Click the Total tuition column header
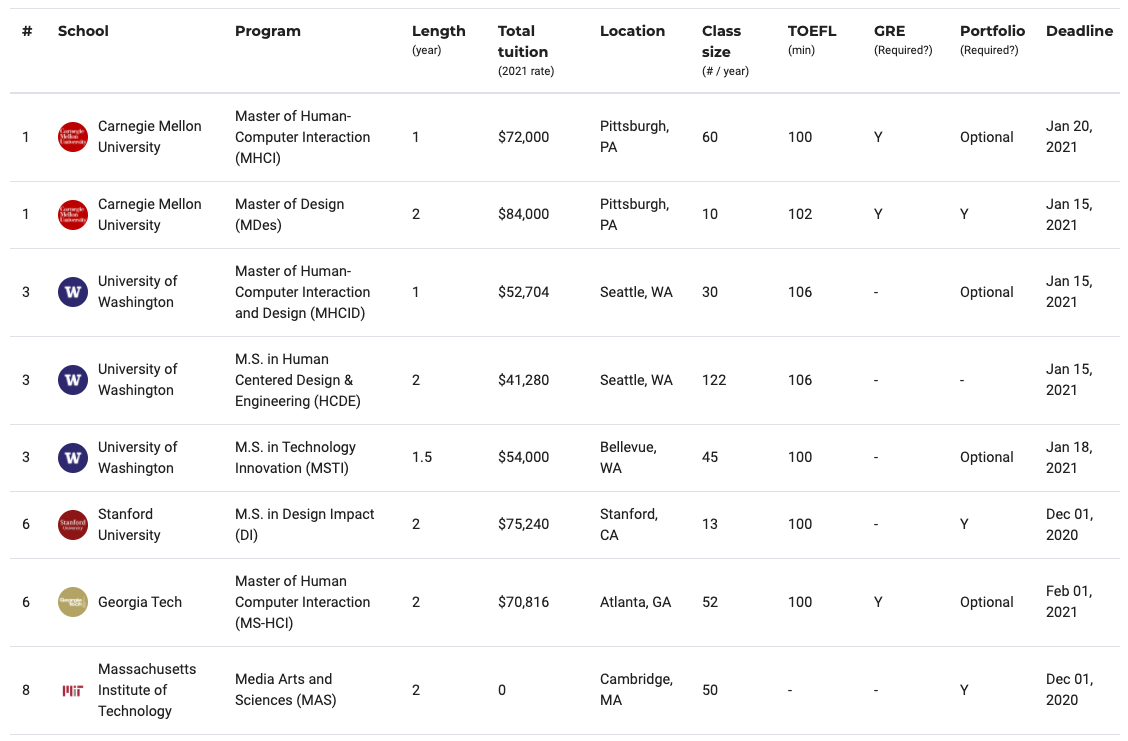The height and width of the screenshot is (741, 1128). click(523, 42)
